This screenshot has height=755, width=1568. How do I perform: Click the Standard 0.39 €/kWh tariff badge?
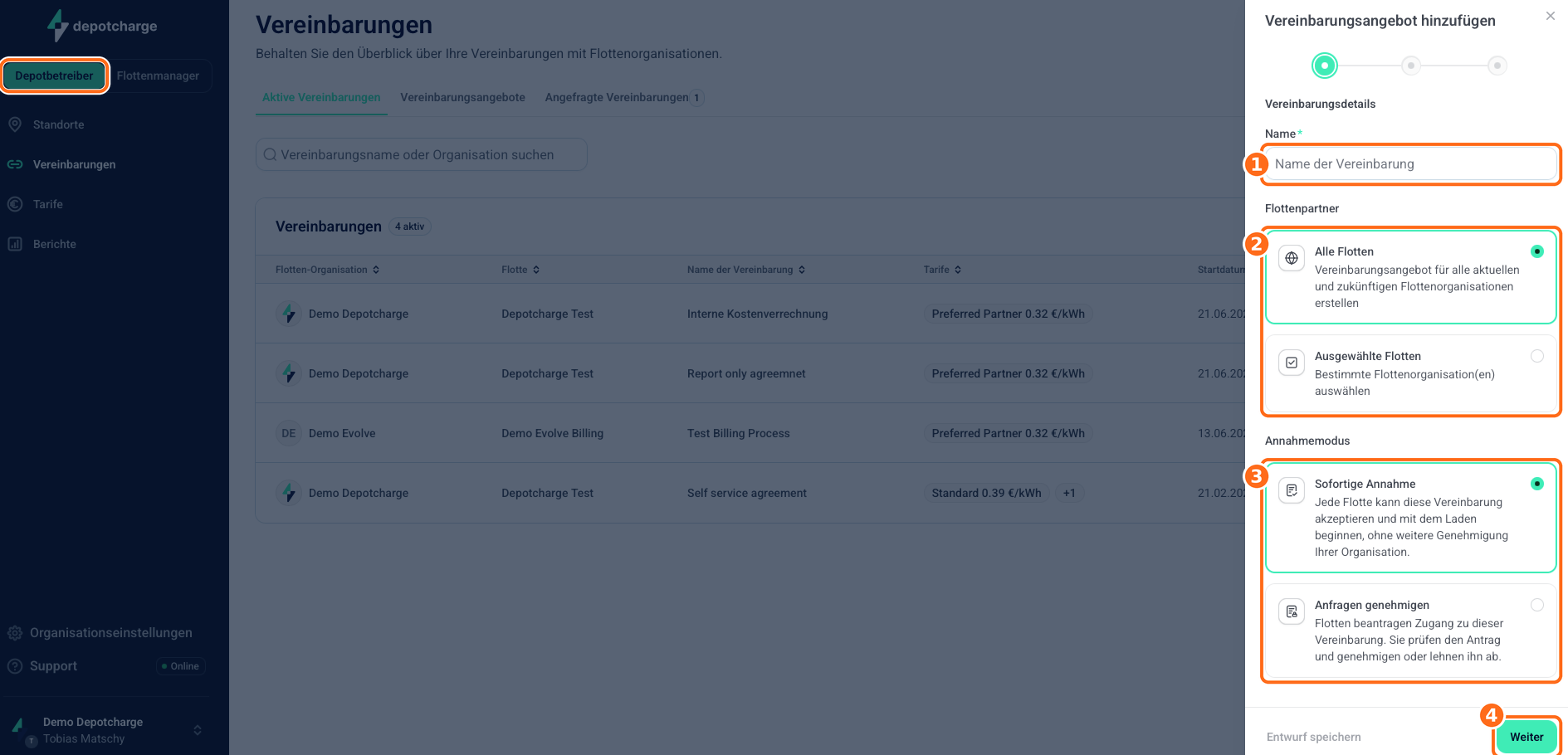click(986, 493)
